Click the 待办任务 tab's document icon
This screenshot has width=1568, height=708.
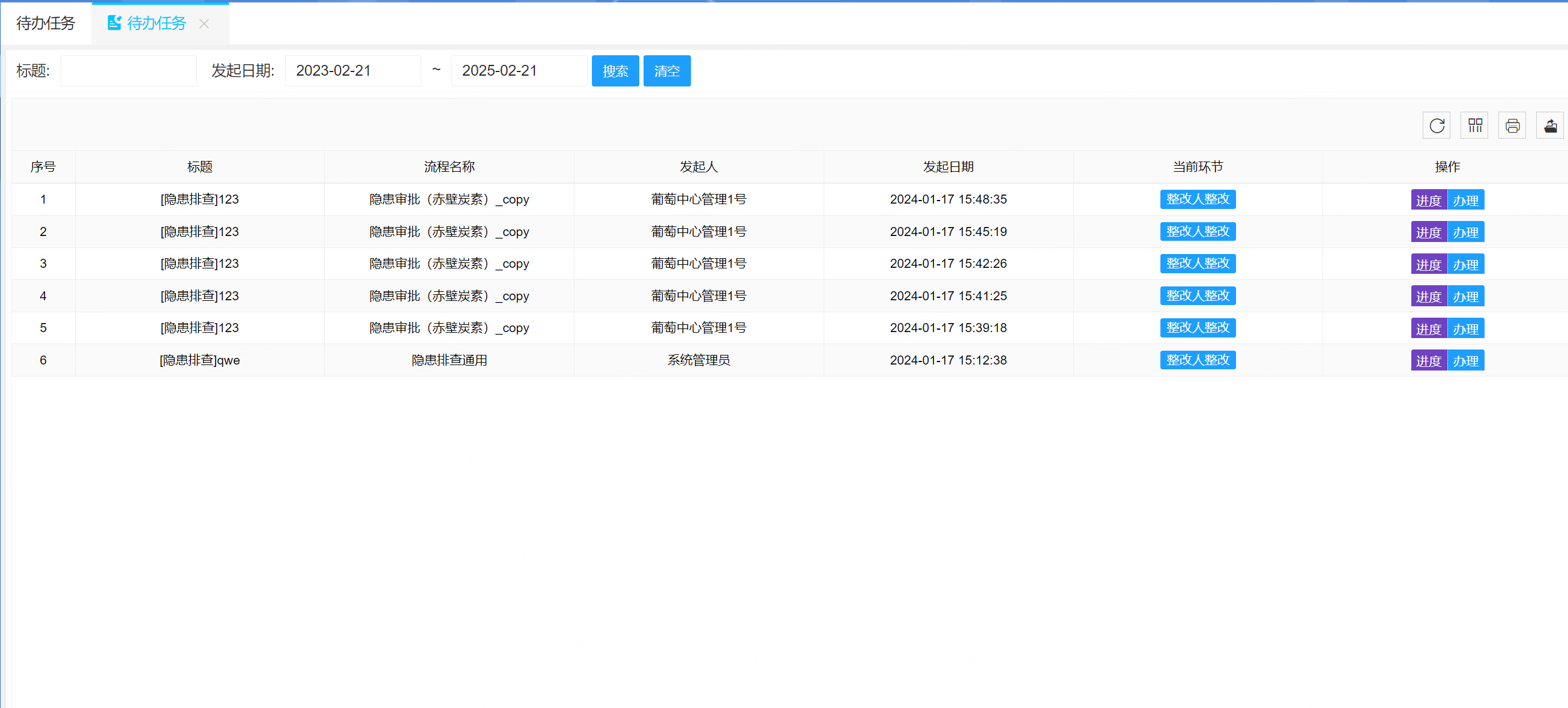pos(114,23)
